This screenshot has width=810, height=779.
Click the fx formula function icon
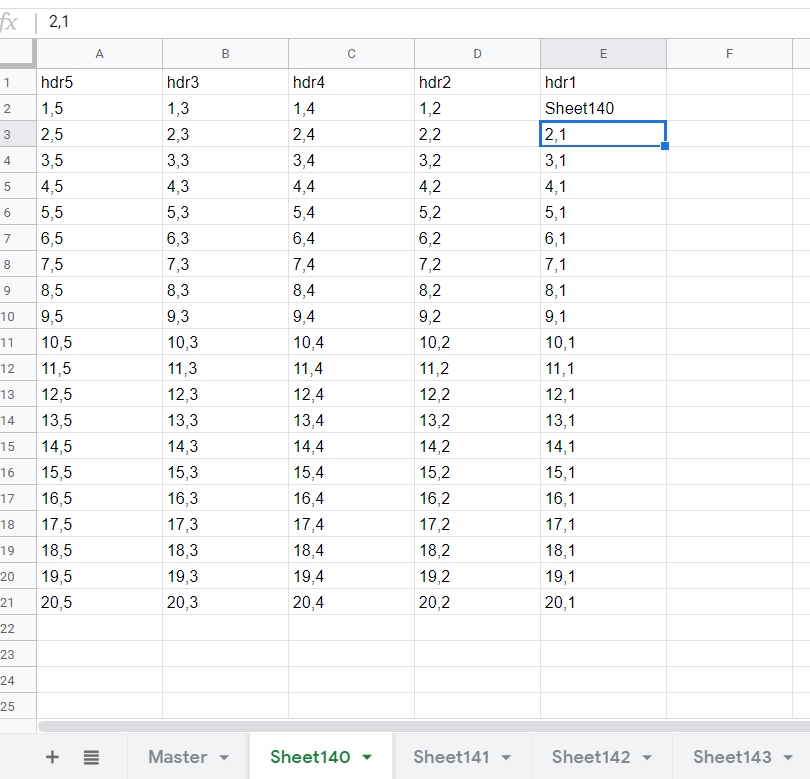[10, 22]
